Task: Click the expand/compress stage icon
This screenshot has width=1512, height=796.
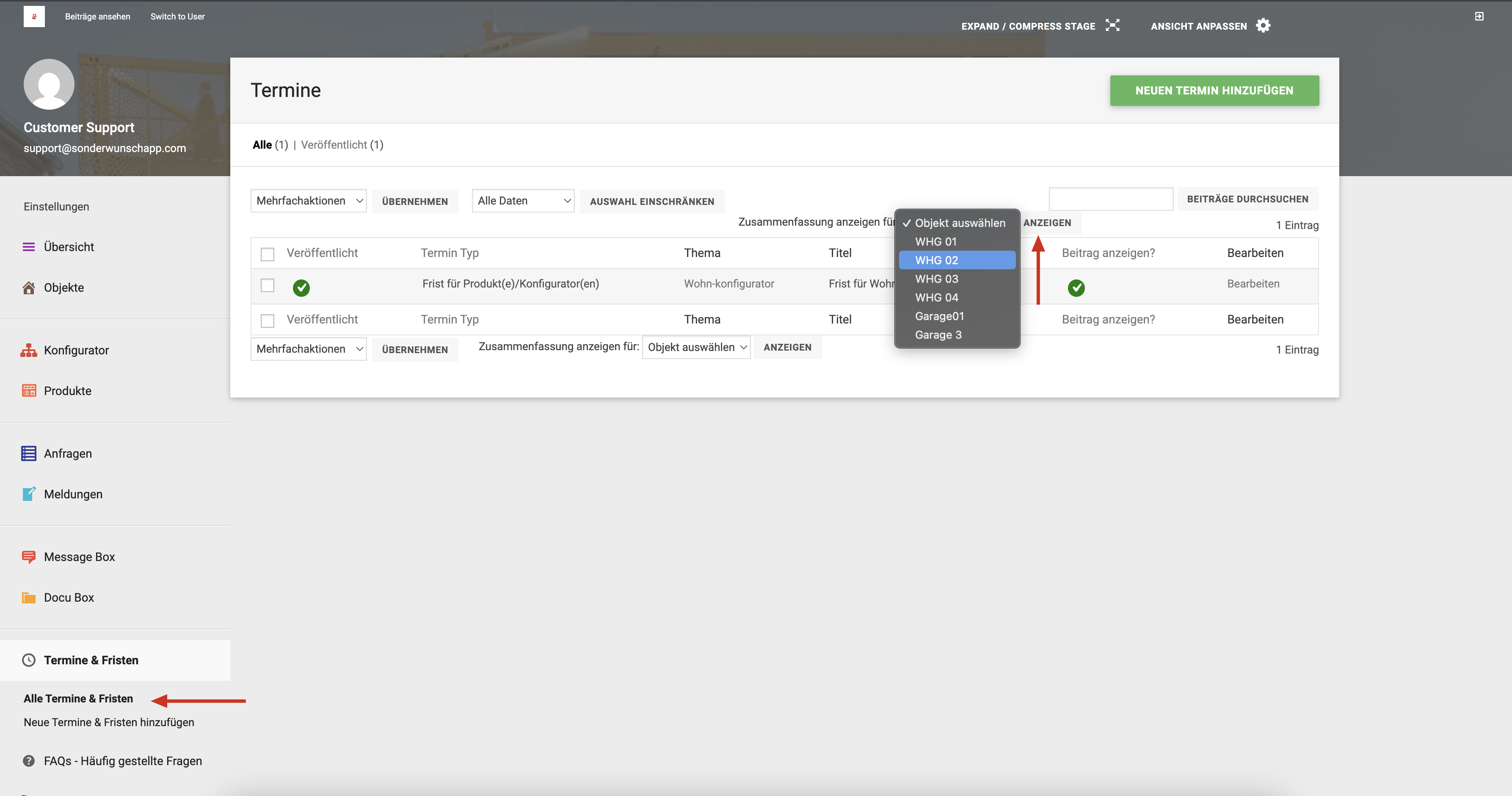Action: click(x=1112, y=25)
